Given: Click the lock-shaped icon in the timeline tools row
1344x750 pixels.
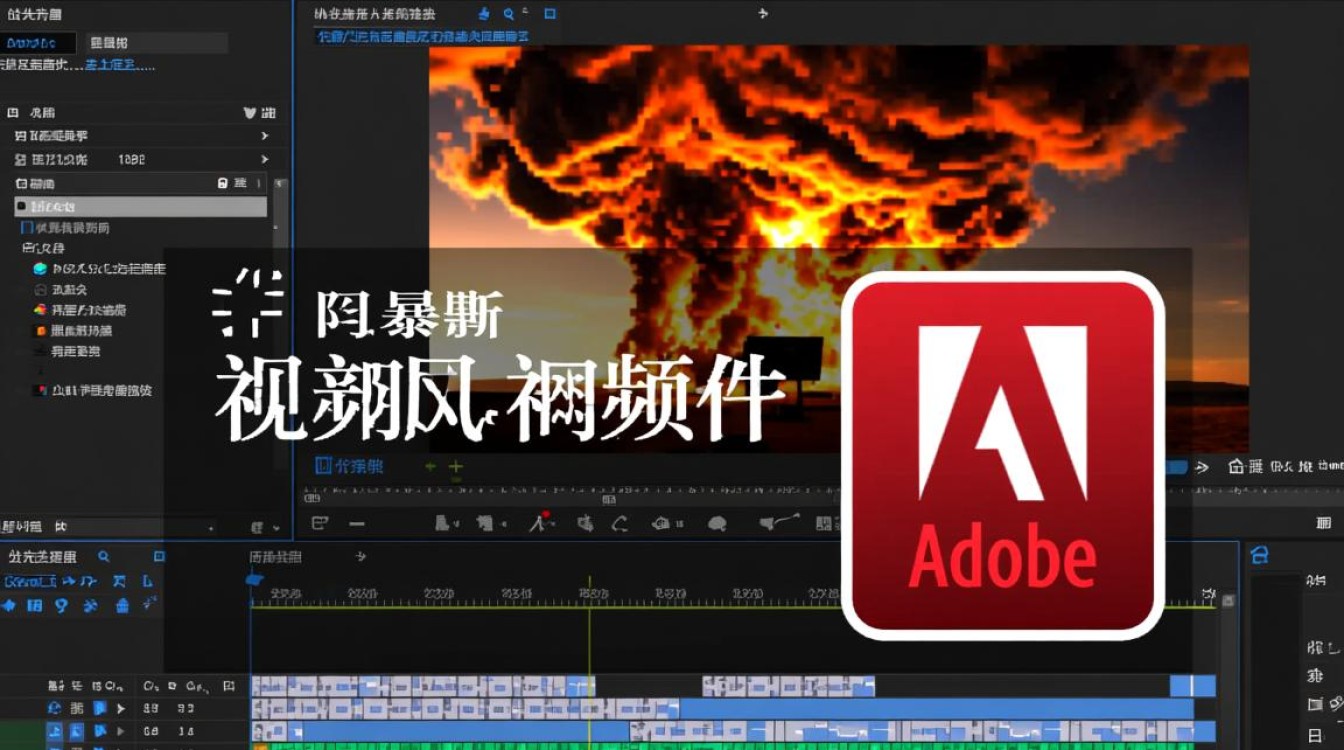Looking at the screenshot, I should (x=122, y=605).
